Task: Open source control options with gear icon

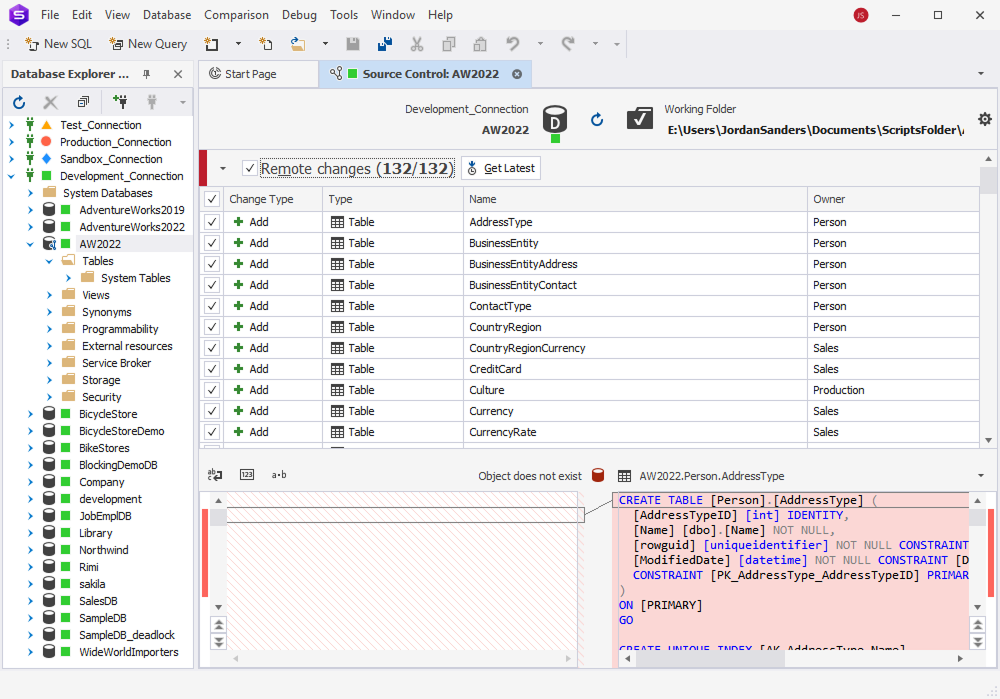Action: 985,119
